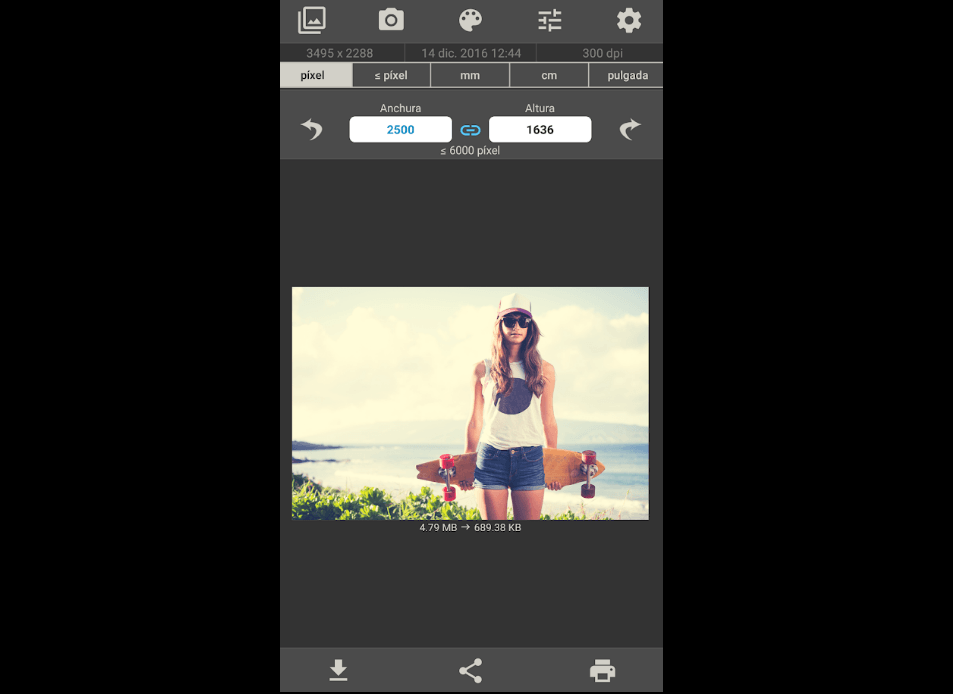Switch units to cm tab
The image size is (953, 694).
[x=549, y=75]
